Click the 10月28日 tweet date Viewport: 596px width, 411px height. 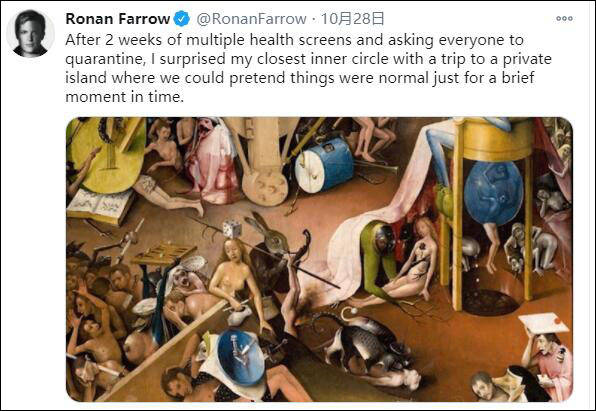(352, 19)
